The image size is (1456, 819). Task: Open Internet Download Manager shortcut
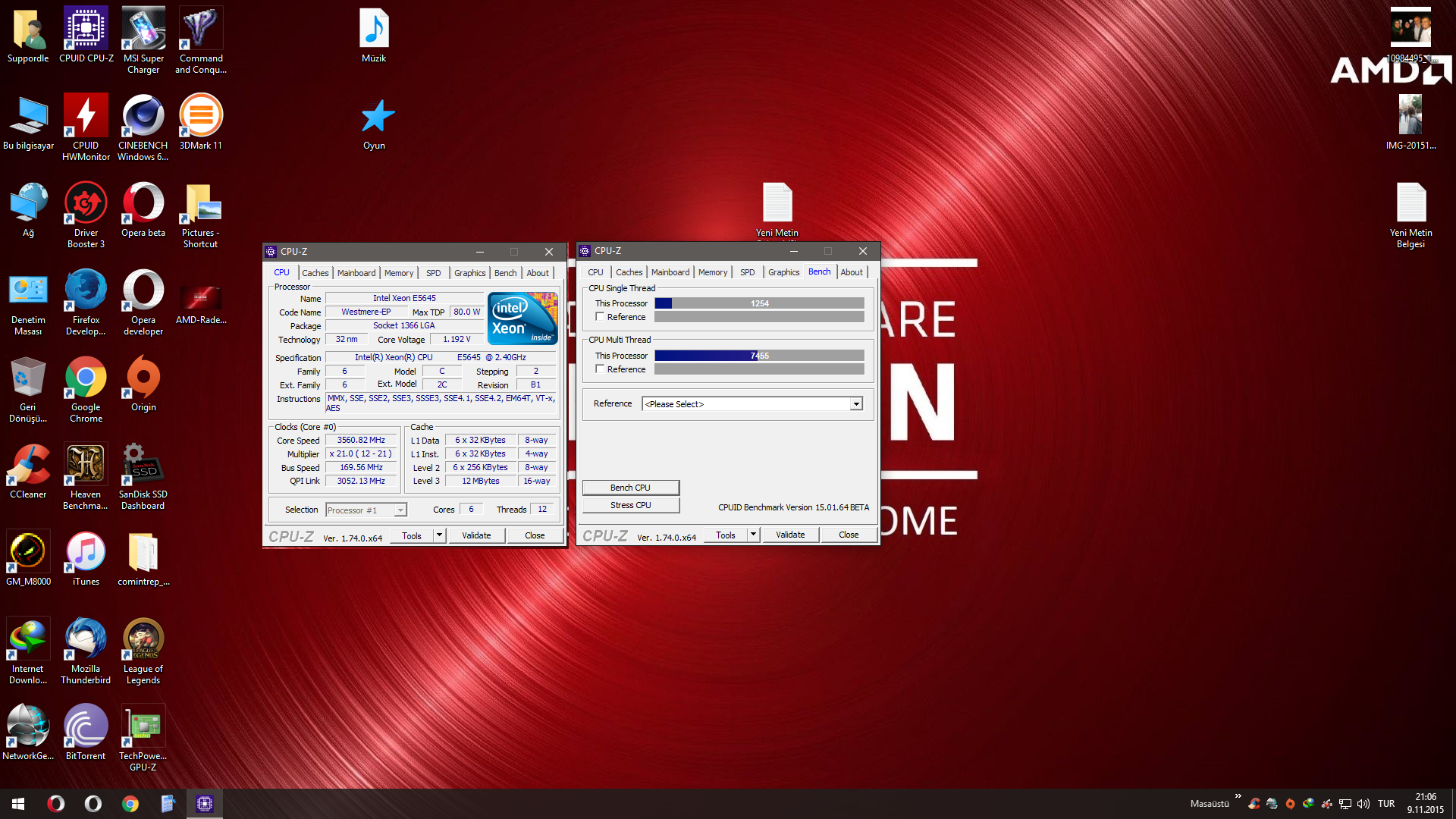pos(28,651)
